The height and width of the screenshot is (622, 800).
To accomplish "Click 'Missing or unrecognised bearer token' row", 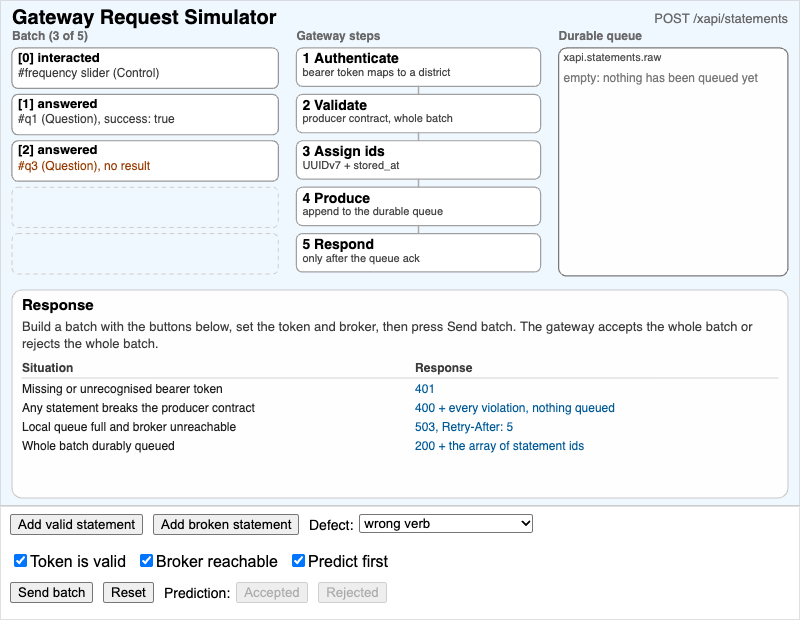I will click(400, 389).
